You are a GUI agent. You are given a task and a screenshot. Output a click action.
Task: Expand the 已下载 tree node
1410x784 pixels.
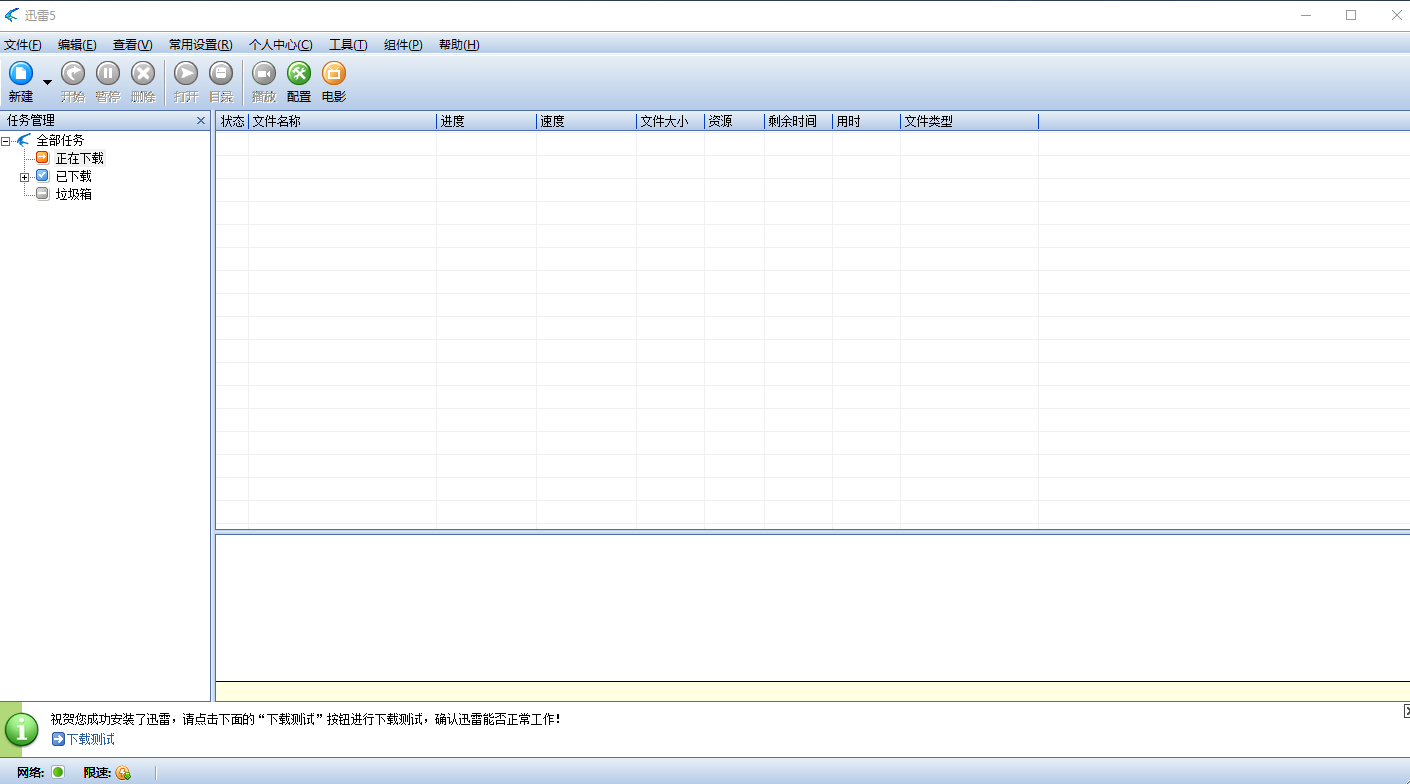[25, 177]
